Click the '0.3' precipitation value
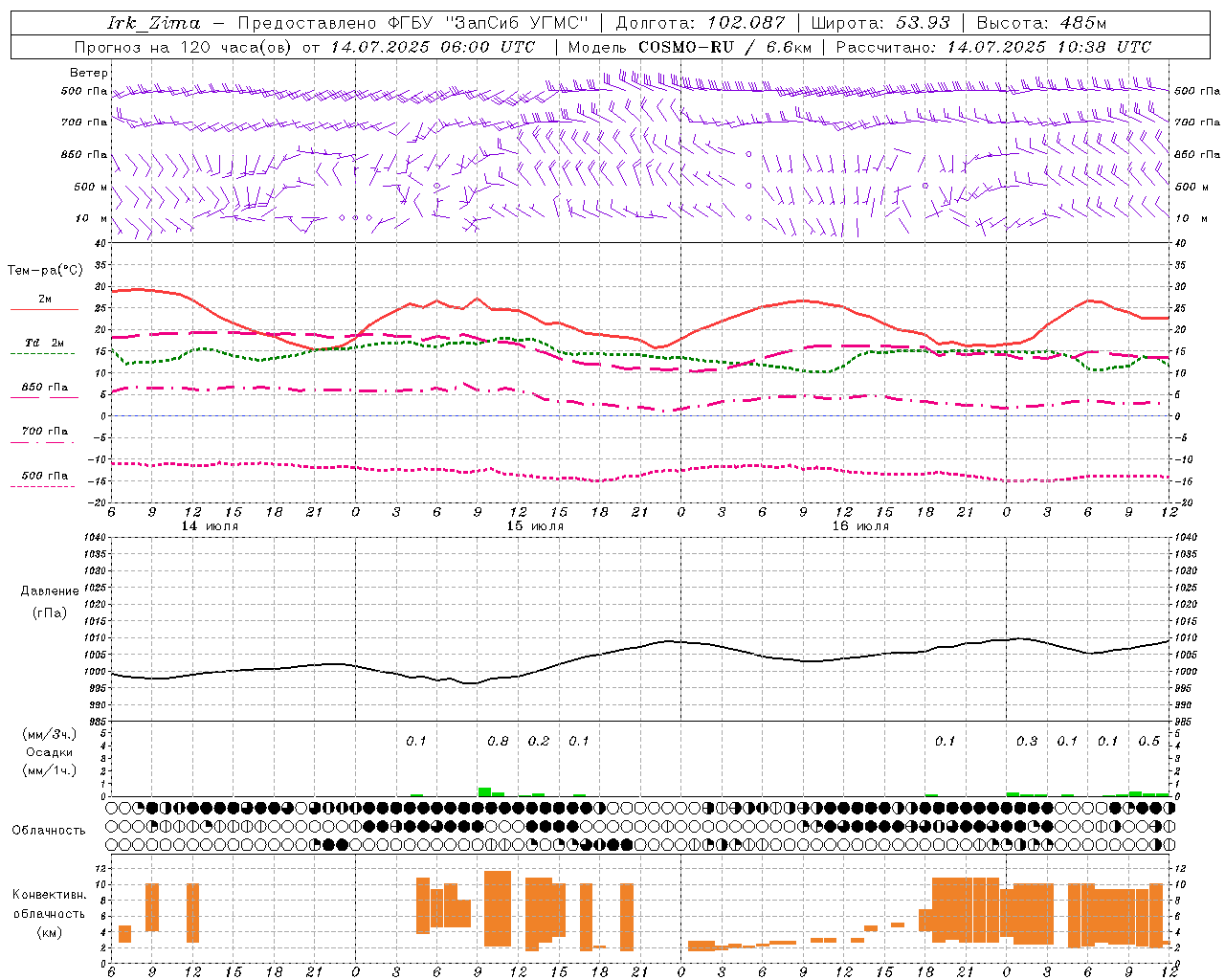This screenshot has width=1225, height=980. point(1027,742)
